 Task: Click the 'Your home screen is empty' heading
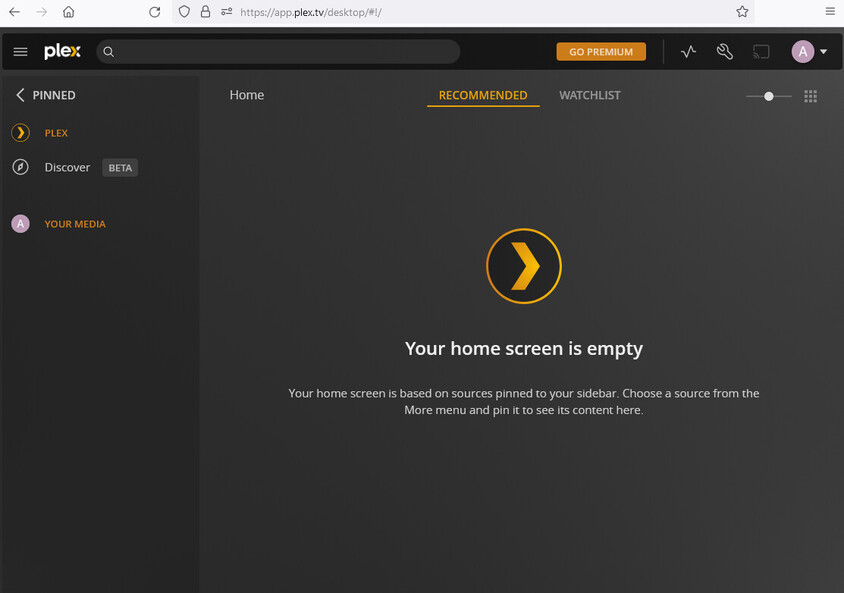(524, 349)
